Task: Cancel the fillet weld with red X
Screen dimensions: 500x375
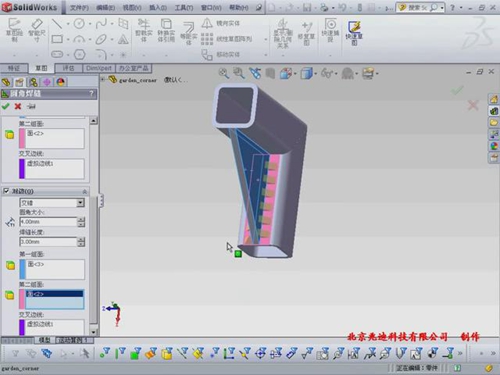Action: pyautogui.click(x=18, y=106)
